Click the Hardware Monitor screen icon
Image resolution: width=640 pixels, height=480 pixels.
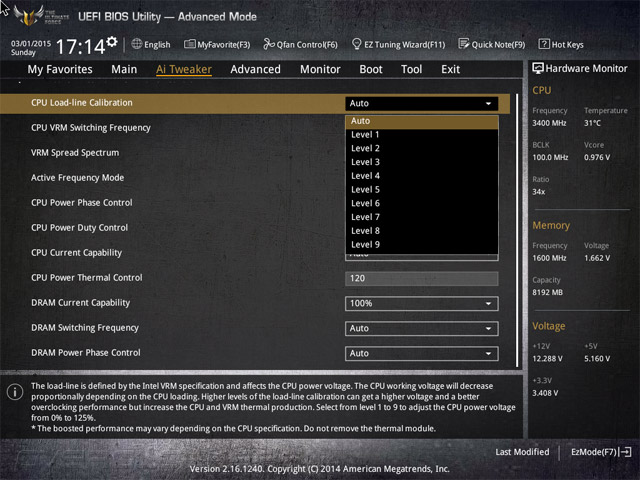tap(538, 68)
